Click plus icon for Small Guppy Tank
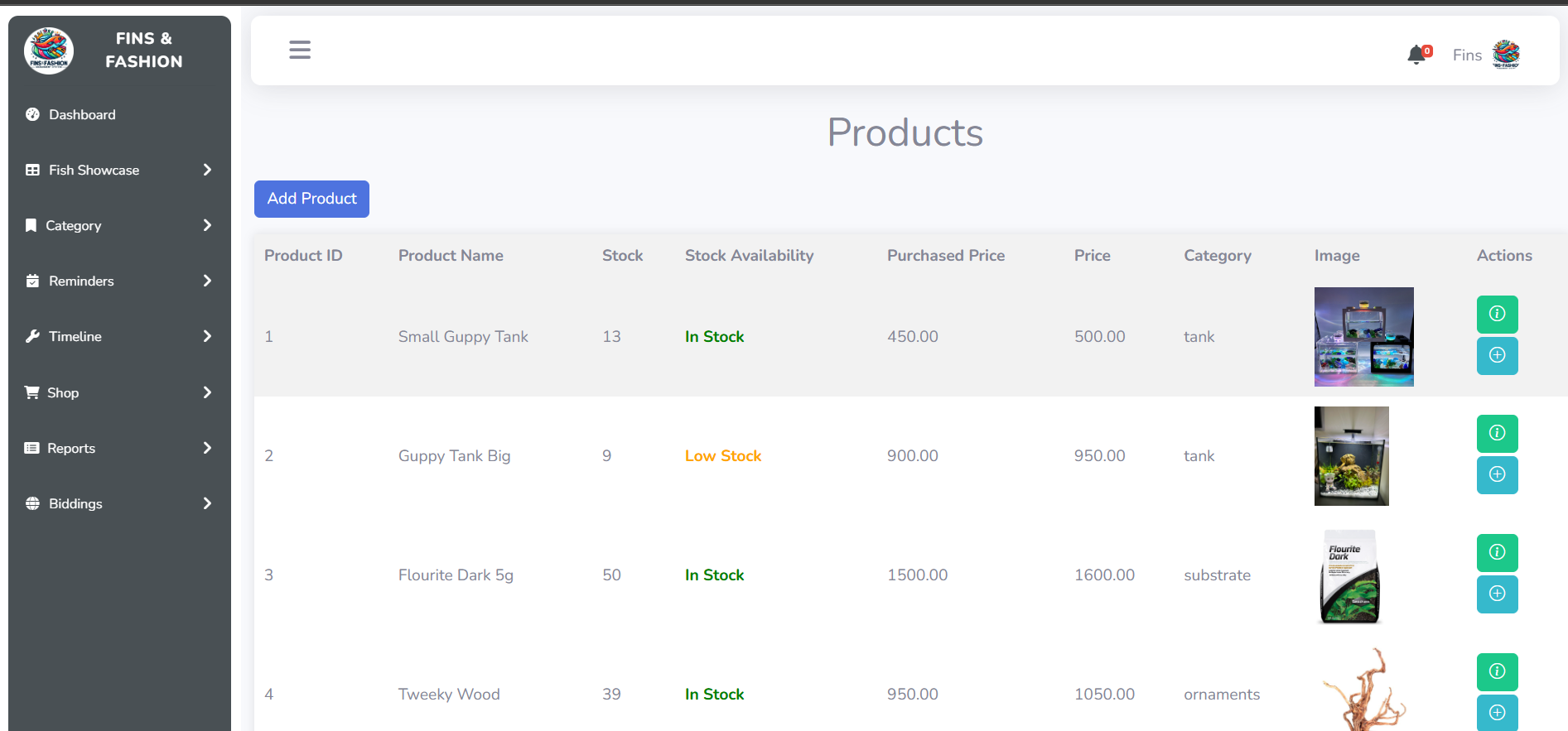The image size is (1568, 731). 1497,355
